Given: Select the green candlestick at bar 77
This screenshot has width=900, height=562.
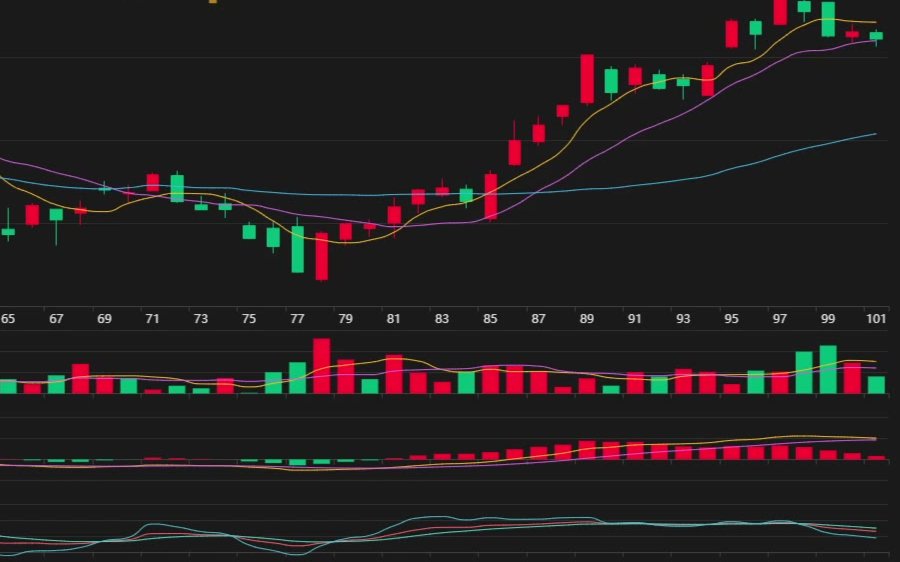Looking at the screenshot, I should 297,250.
